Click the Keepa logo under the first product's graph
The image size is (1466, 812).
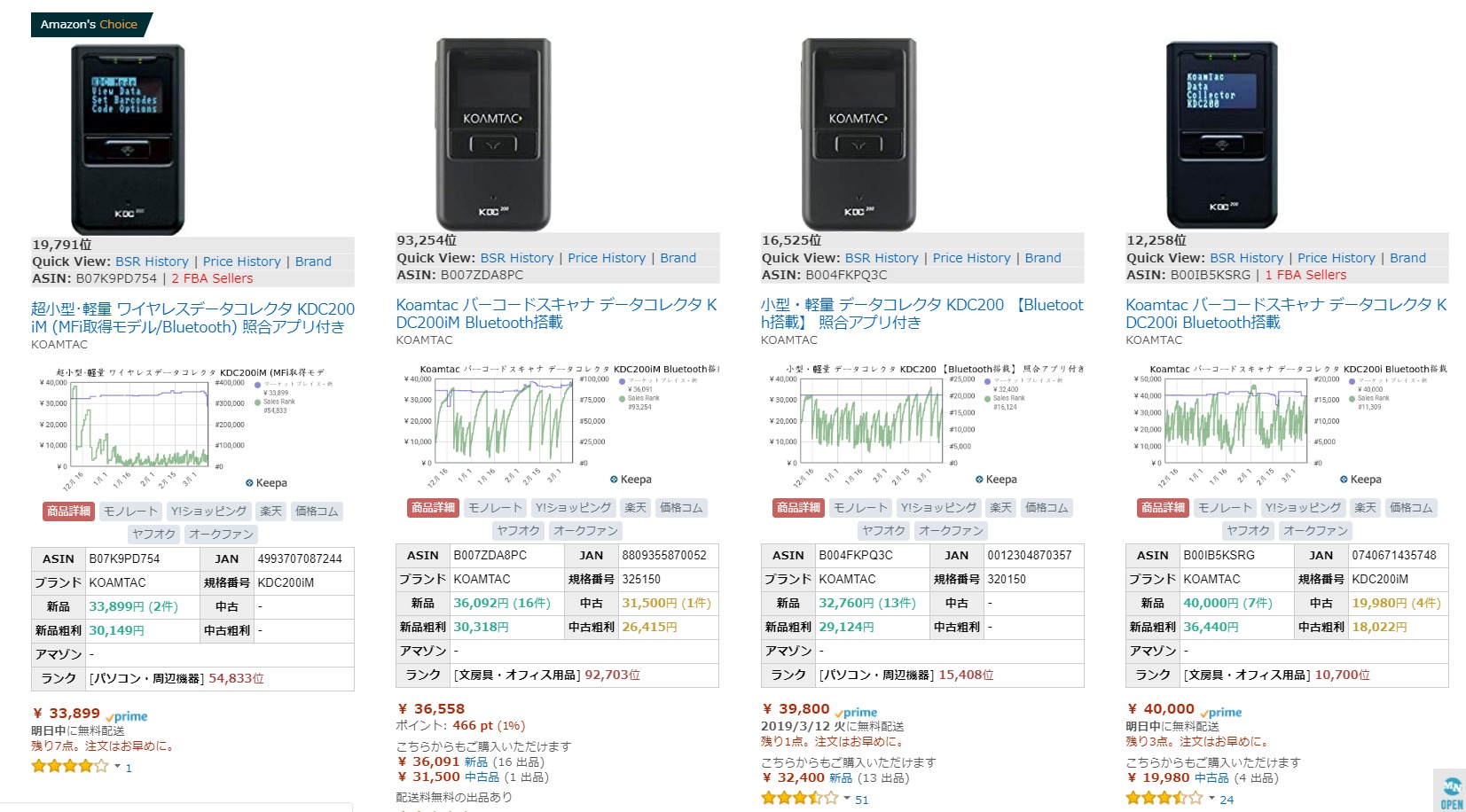coord(266,483)
